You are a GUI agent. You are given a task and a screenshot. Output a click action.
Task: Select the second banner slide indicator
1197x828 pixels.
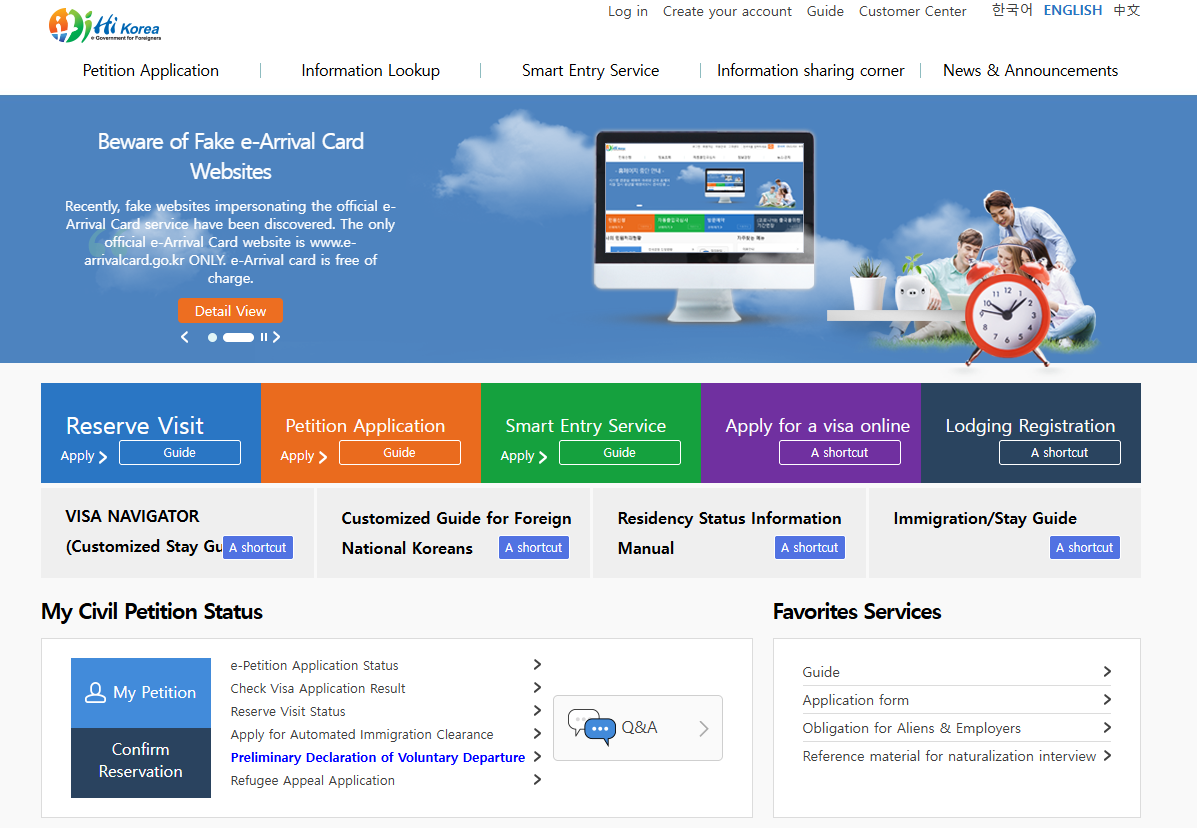click(238, 337)
